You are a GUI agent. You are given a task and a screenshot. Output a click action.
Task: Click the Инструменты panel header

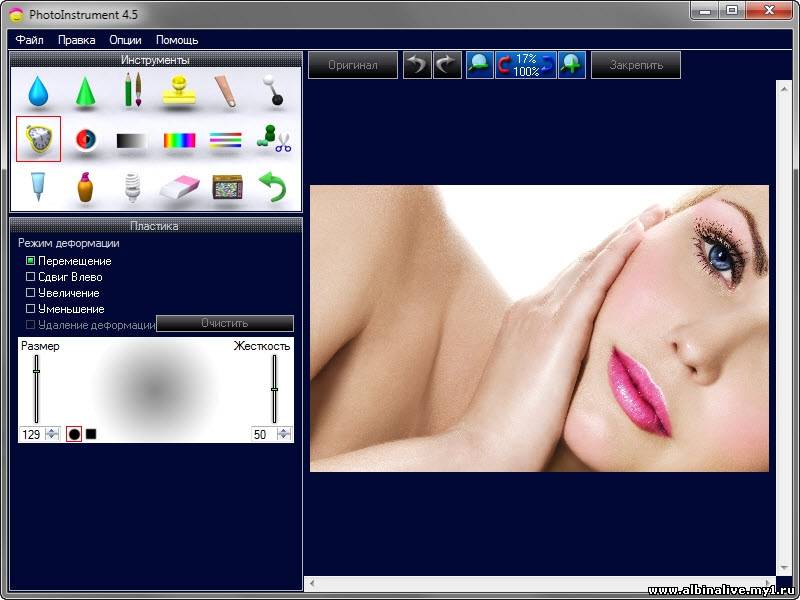(156, 60)
